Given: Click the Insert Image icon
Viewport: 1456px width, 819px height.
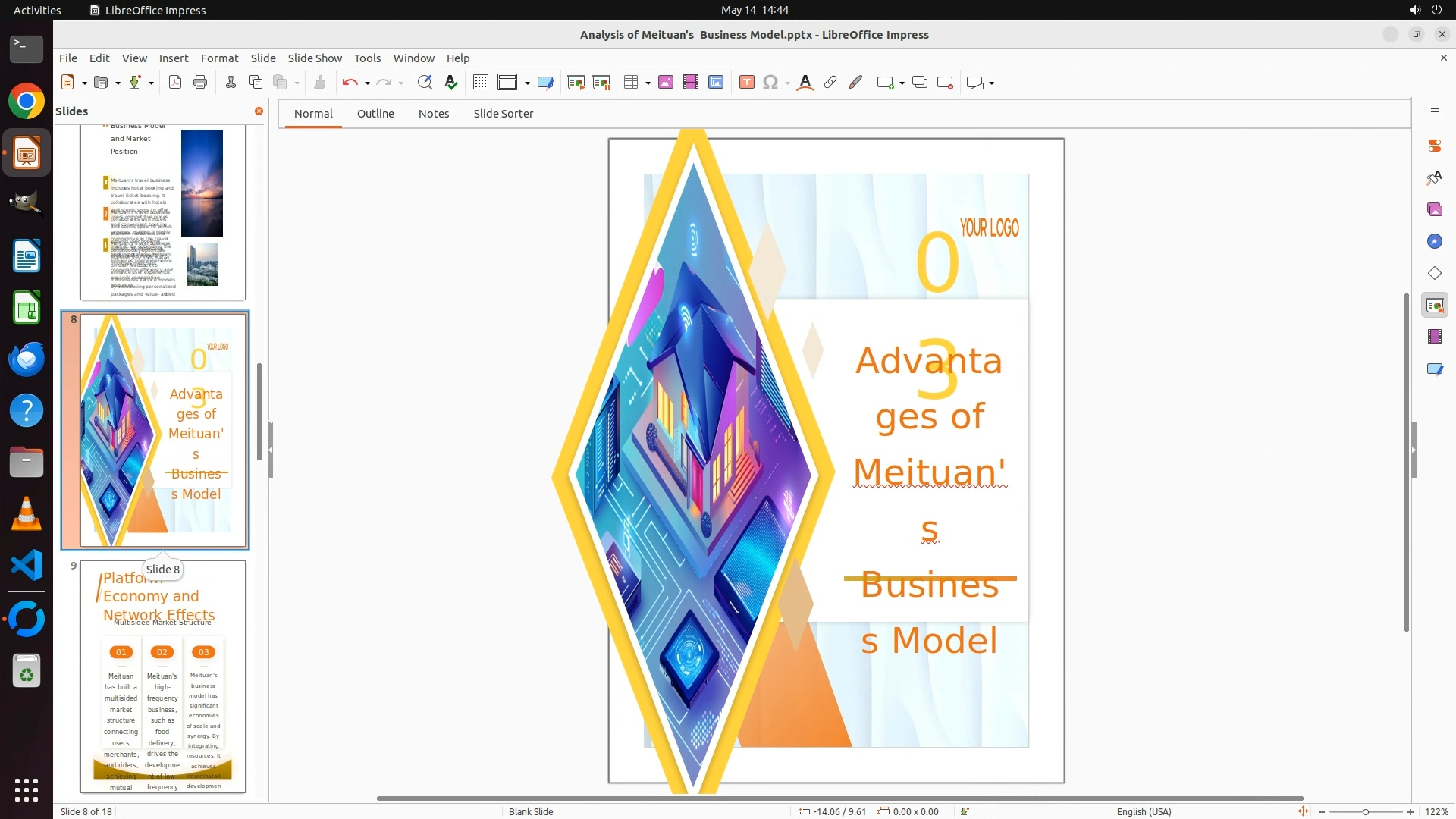Looking at the screenshot, I should tap(666, 83).
